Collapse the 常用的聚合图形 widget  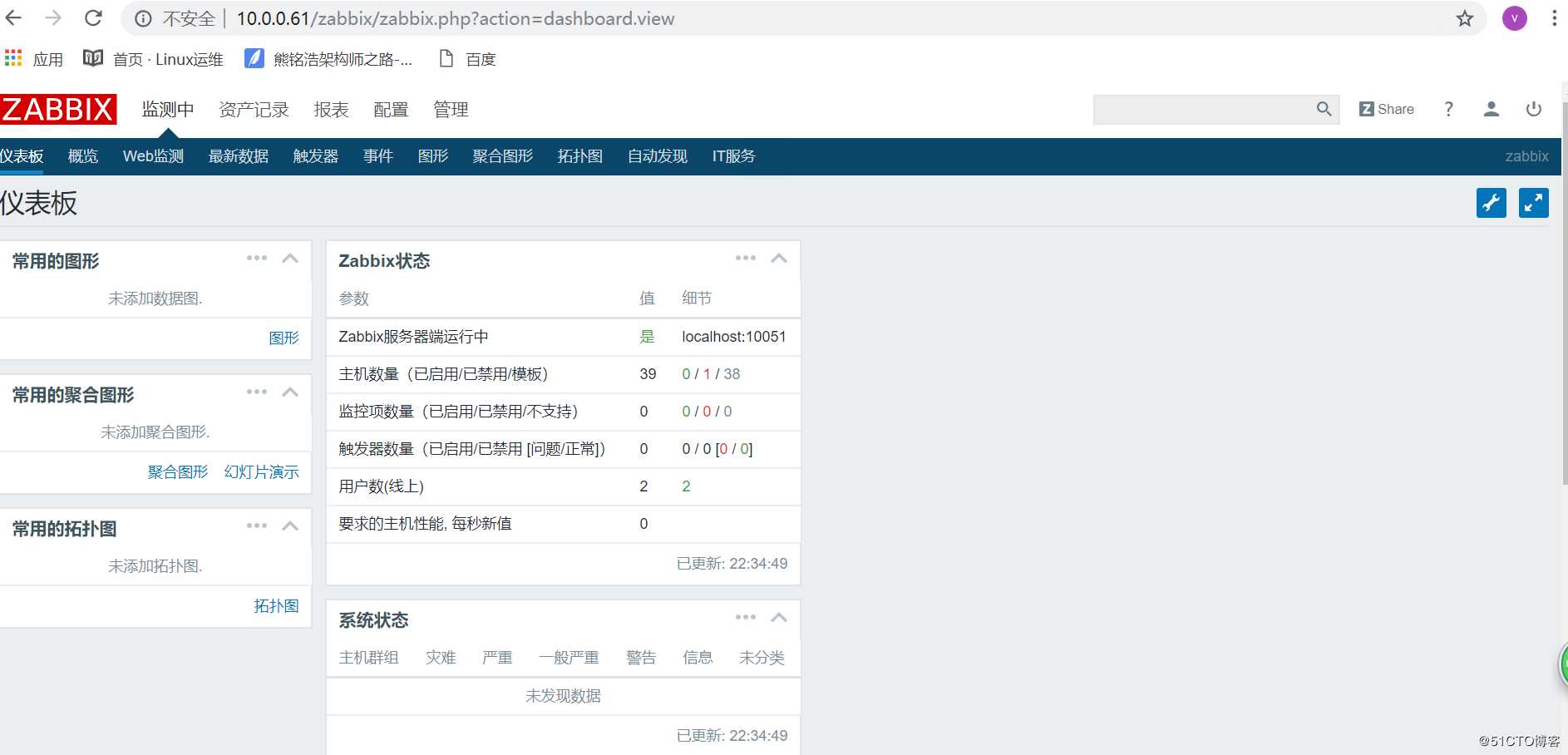click(x=290, y=392)
